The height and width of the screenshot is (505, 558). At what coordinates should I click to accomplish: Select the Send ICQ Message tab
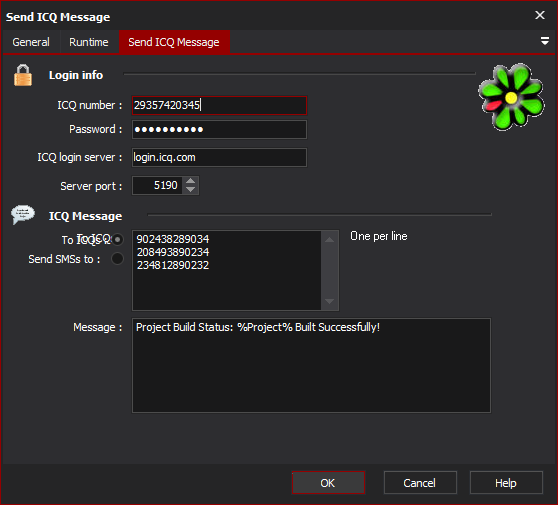174,42
